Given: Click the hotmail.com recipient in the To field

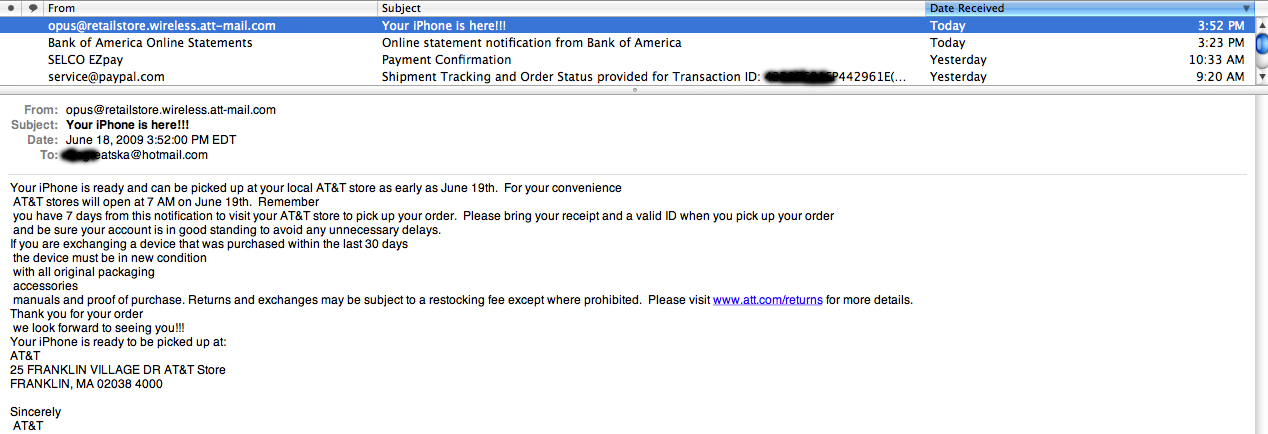Looking at the screenshot, I should [135, 155].
